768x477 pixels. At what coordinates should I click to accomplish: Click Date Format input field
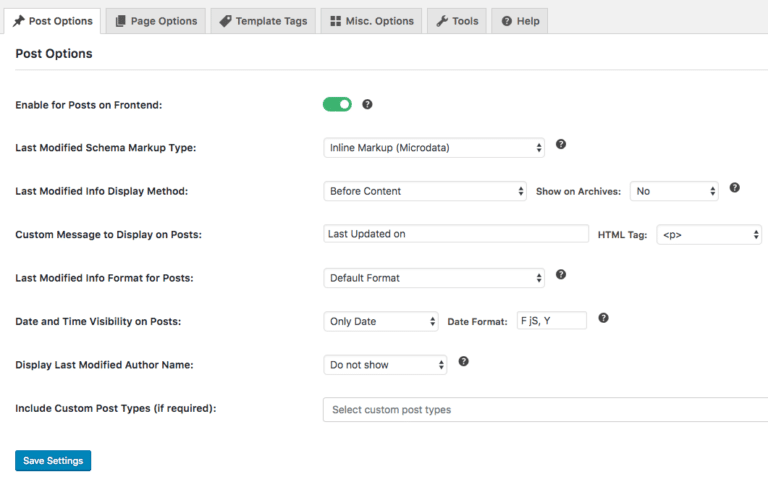552,321
